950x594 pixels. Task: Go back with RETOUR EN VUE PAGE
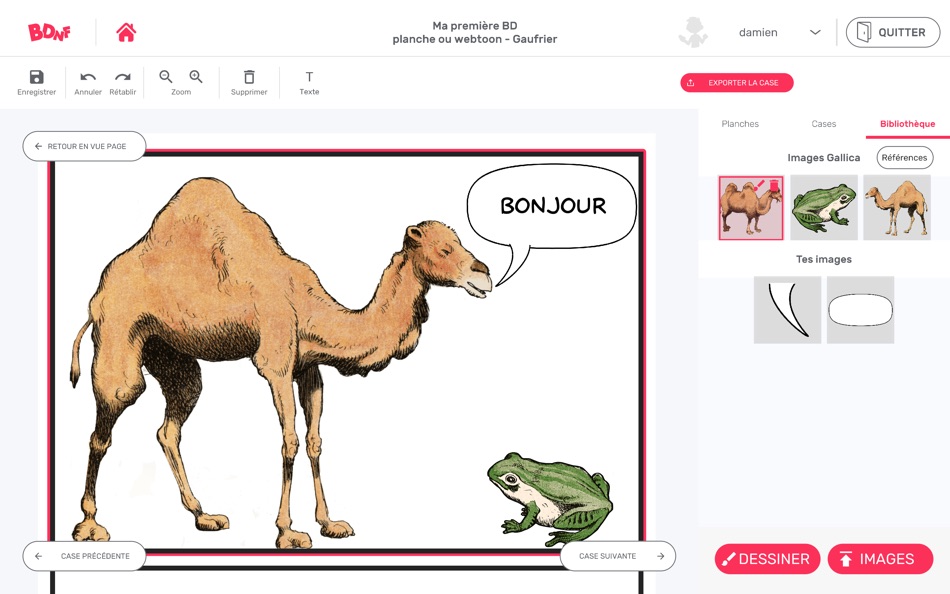pos(84,146)
